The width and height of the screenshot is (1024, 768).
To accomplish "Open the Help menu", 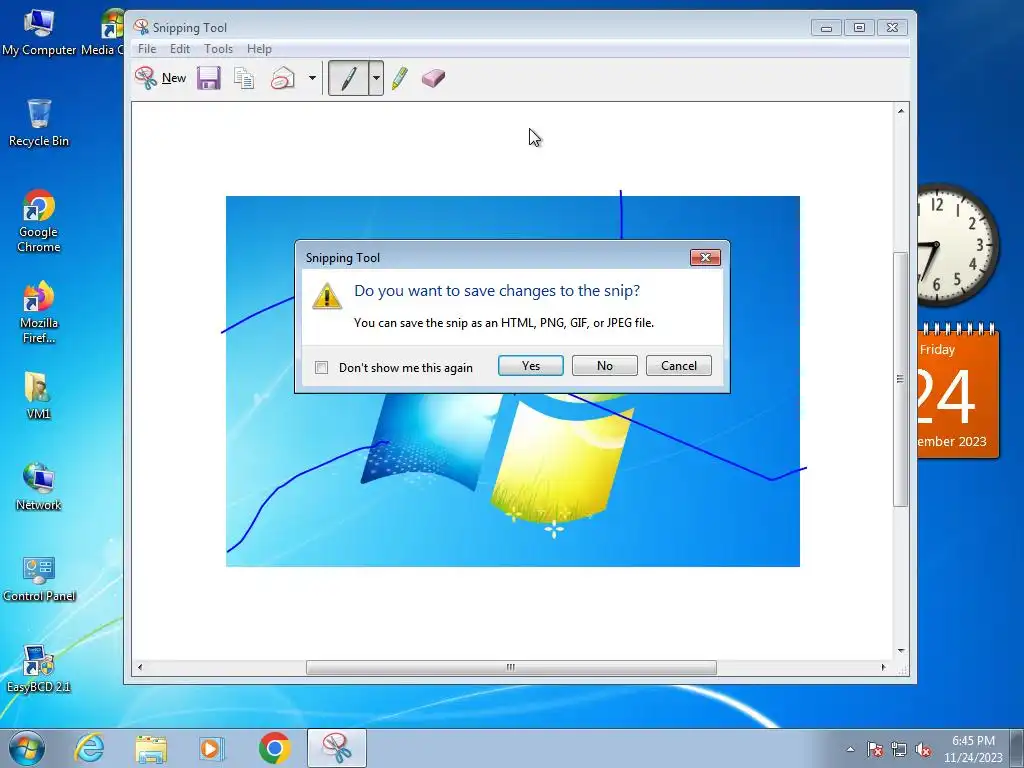I will pos(259,49).
